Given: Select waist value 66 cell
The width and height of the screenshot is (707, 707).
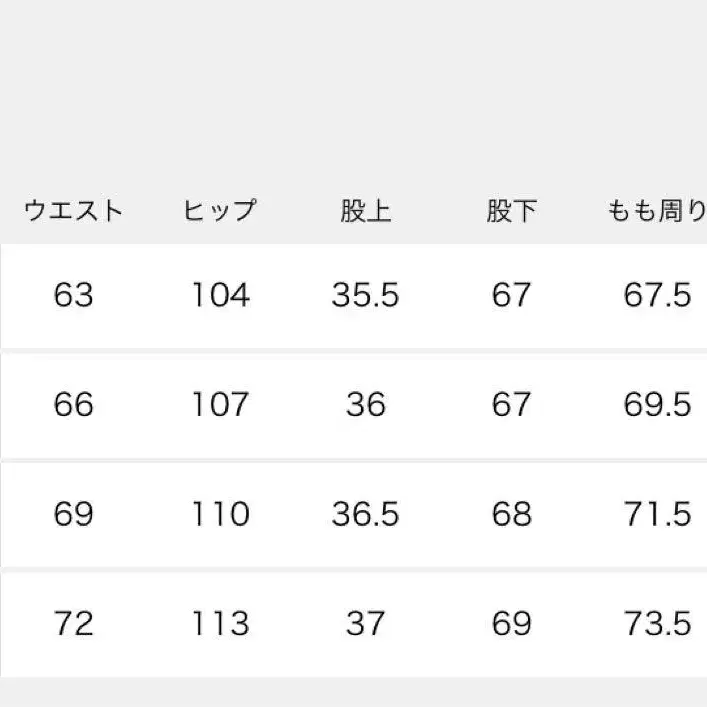Looking at the screenshot, I should (73, 405).
